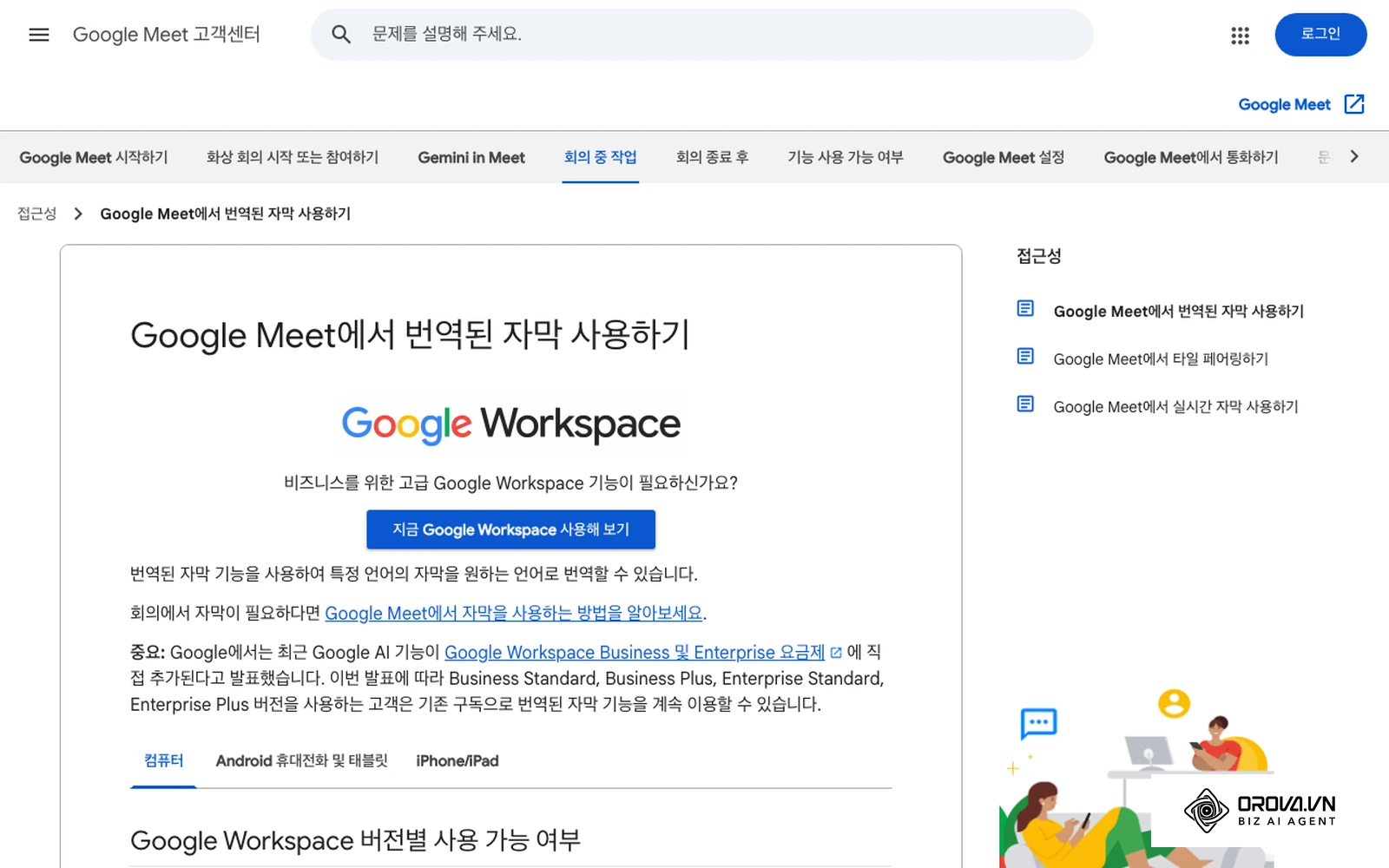Viewport: 1389px width, 868px height.
Task: Switch to the iPhone/iPad tab
Action: pos(458,761)
